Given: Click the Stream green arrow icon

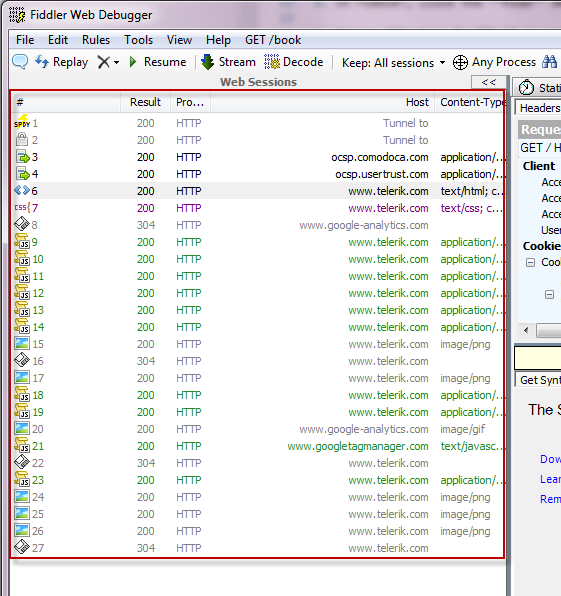Looking at the screenshot, I should [x=208, y=62].
